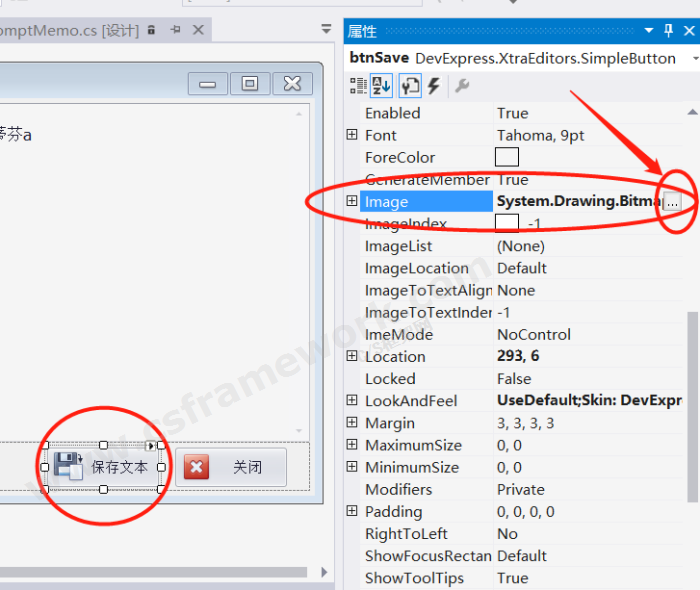The image size is (700, 590).
Task: Click the 关闭 close button on form
Action: pyautogui.click(x=231, y=467)
